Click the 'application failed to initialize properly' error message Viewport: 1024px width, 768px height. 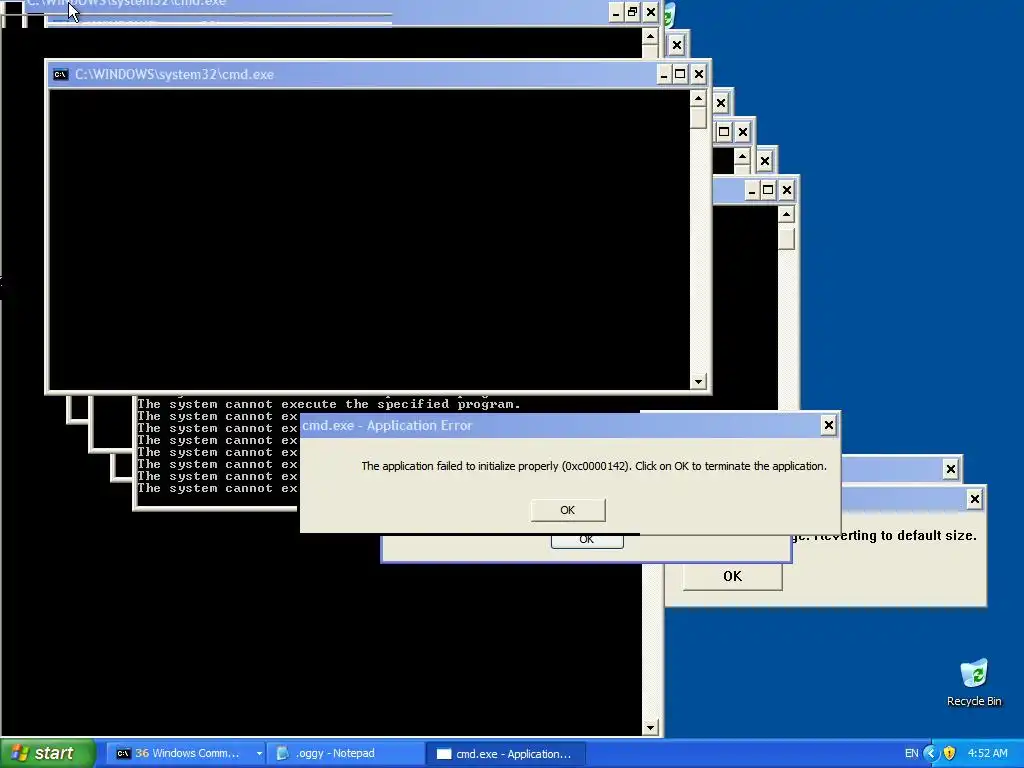594,466
